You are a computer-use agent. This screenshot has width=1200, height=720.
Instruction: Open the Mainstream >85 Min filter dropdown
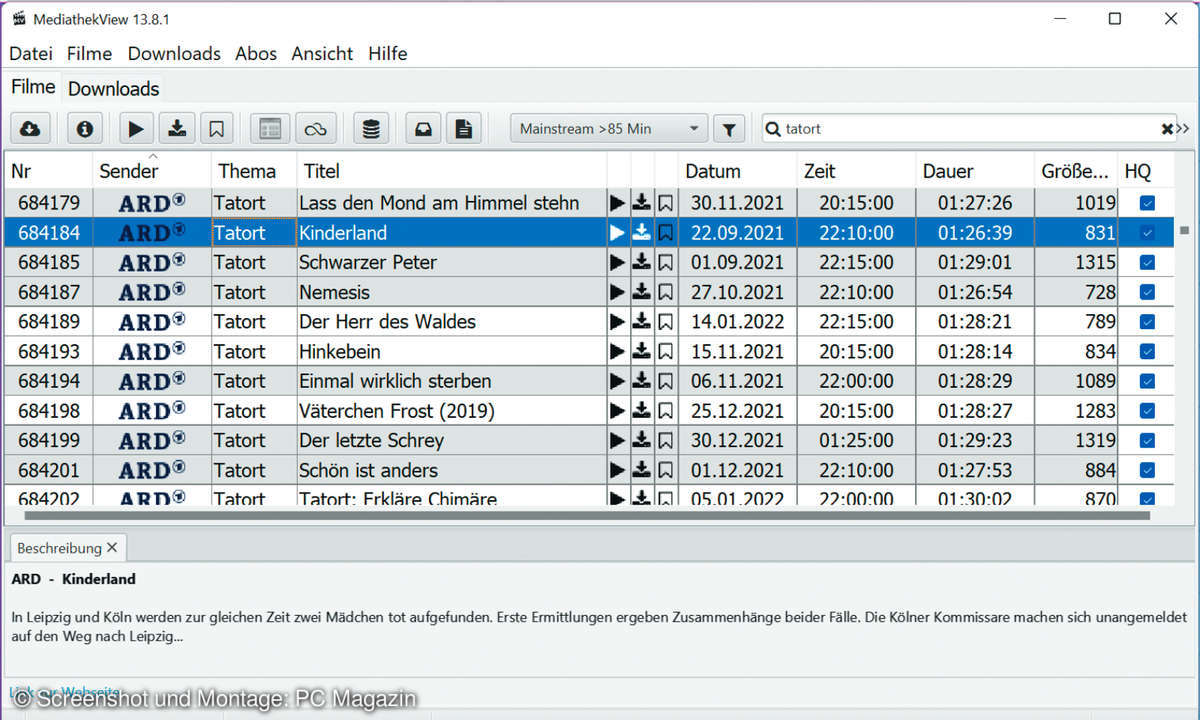point(609,129)
